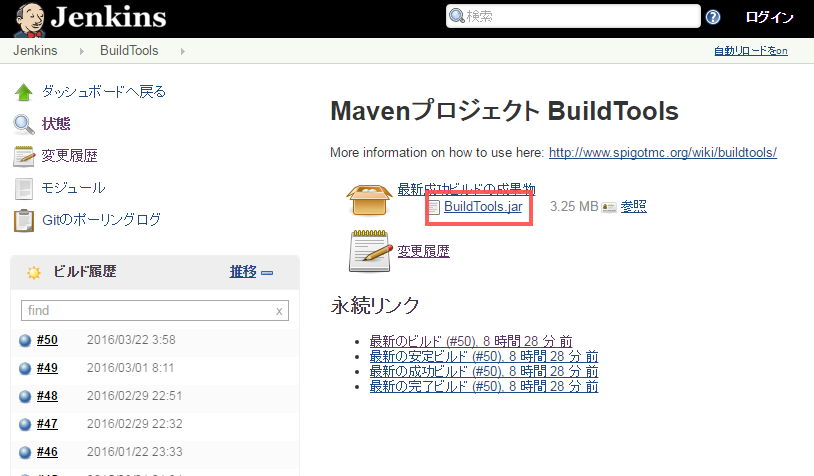This screenshot has width=814, height=476.
Task: Click the blue status ball for build #47
Action: pyautogui.click(x=25, y=425)
